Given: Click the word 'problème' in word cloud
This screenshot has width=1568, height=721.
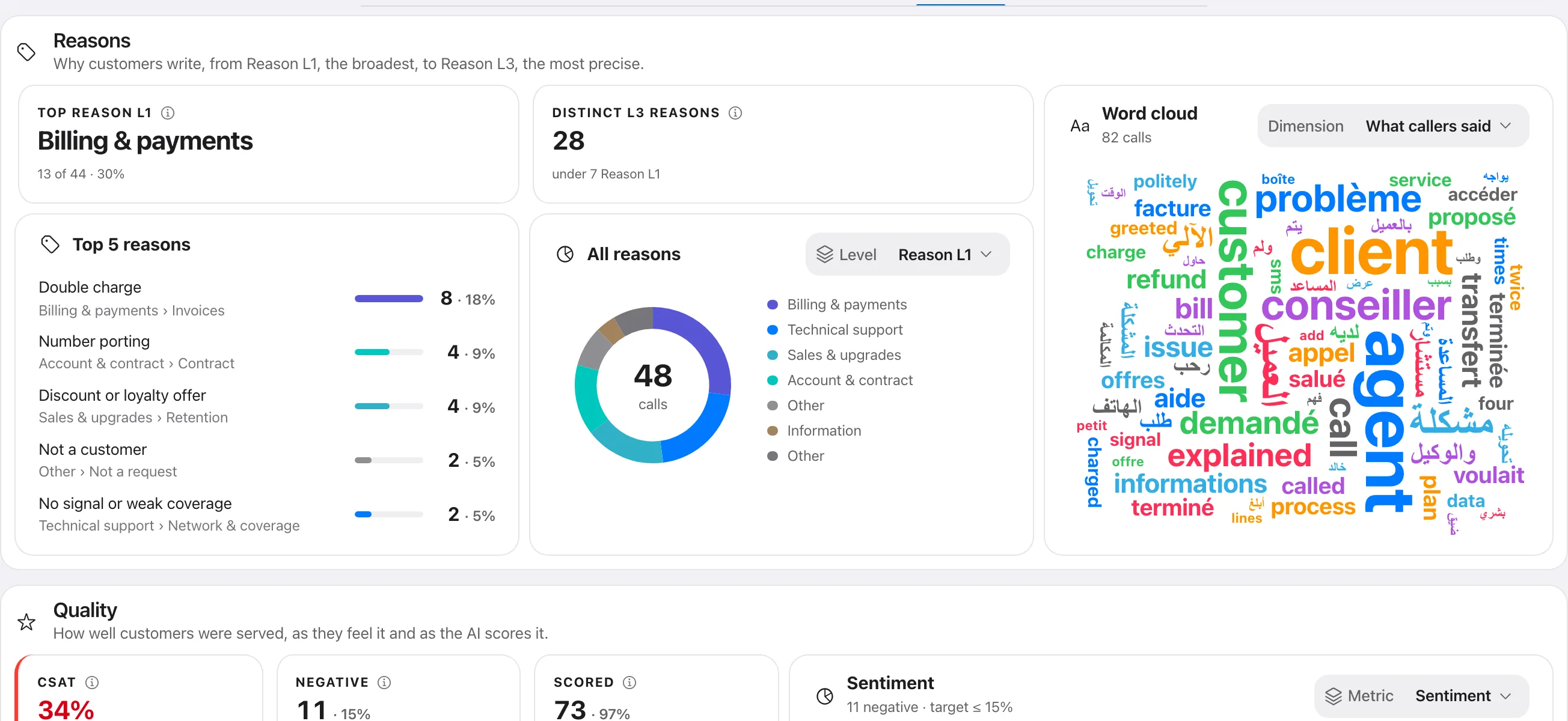Looking at the screenshot, I should point(1338,199).
